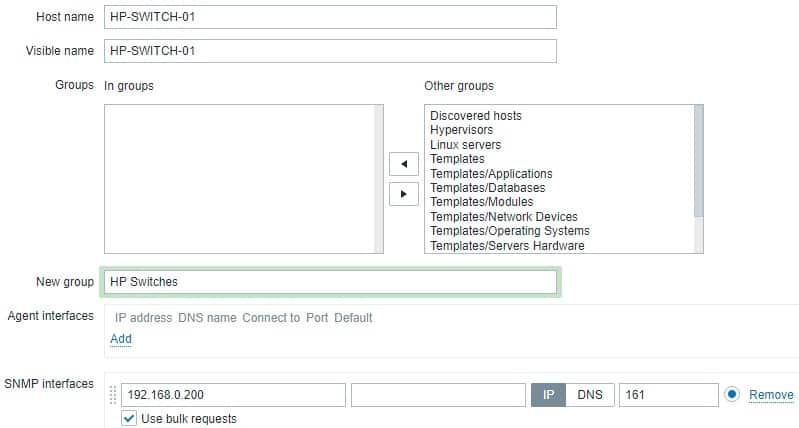The width and height of the screenshot is (799, 428).
Task: Remove the SNMP interface
Action: point(771,395)
